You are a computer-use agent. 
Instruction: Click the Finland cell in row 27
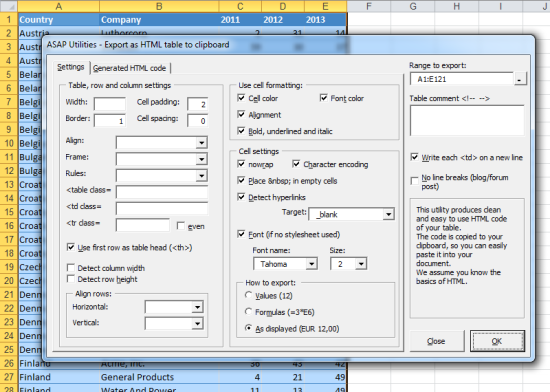click(59, 377)
